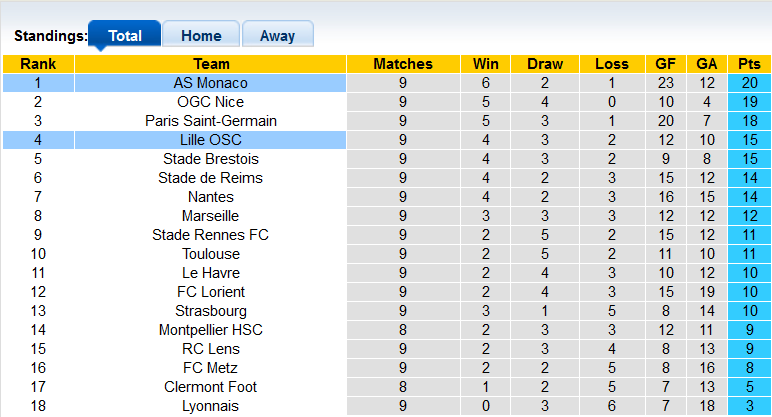
Task: Select Stade Rennes FC team name
Action: [210, 235]
